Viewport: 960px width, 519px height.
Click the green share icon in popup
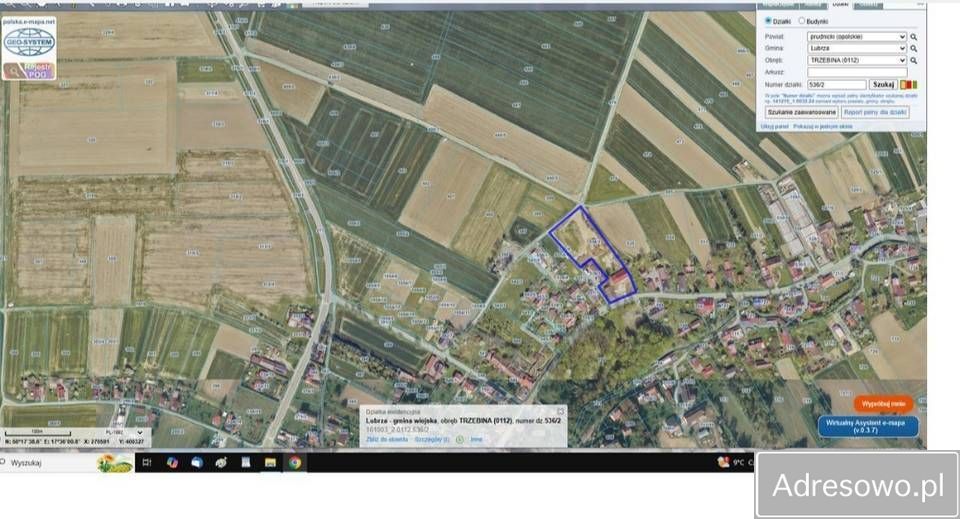click(x=460, y=439)
